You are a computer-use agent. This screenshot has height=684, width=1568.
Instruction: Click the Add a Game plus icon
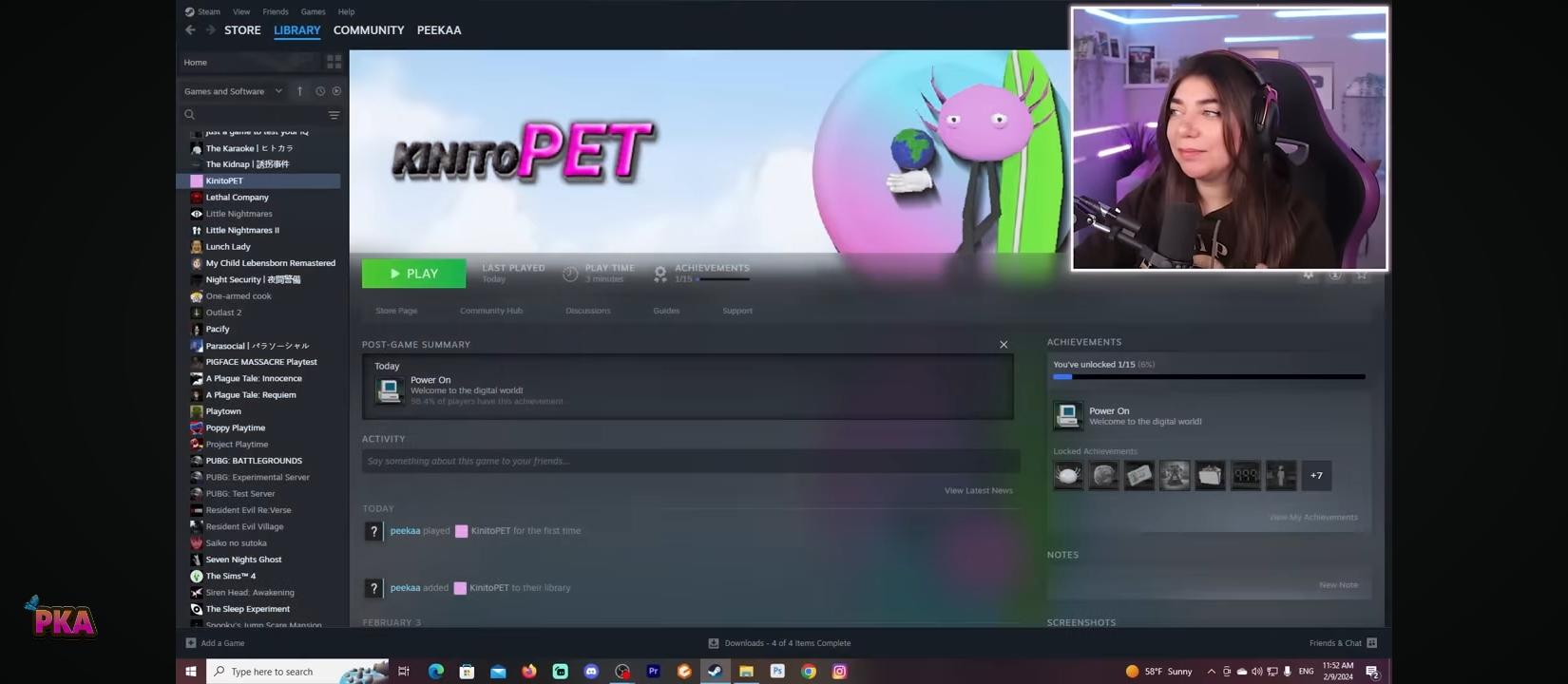coord(191,643)
